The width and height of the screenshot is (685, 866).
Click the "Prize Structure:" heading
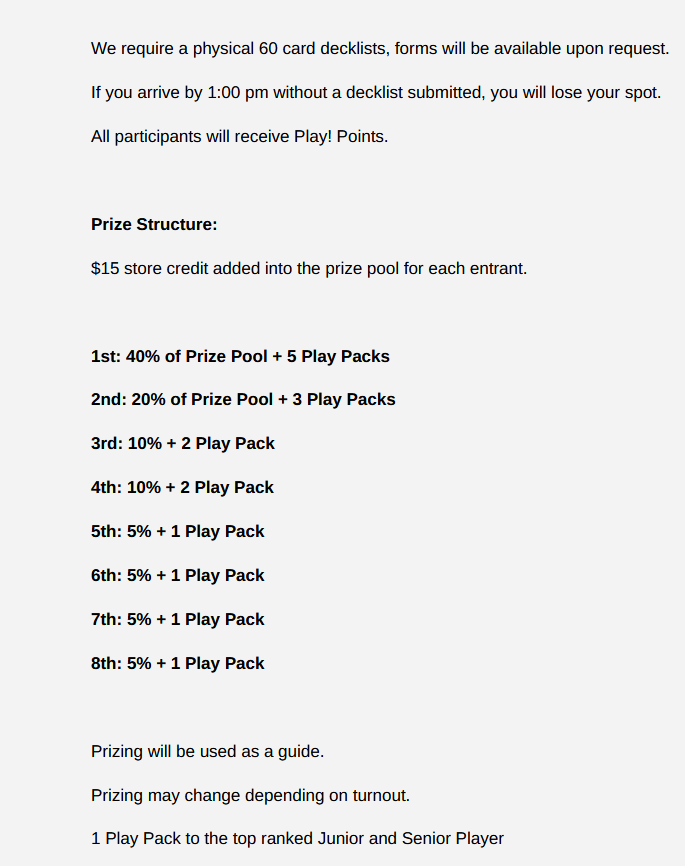coord(154,224)
